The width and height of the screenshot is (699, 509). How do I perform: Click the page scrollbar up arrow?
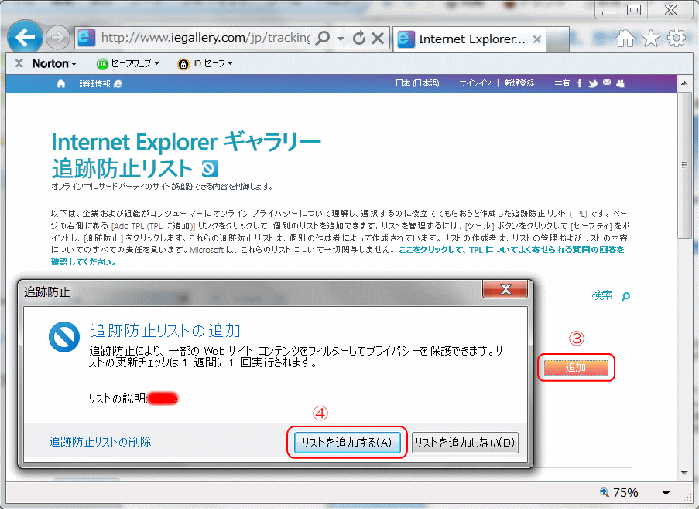tap(684, 83)
